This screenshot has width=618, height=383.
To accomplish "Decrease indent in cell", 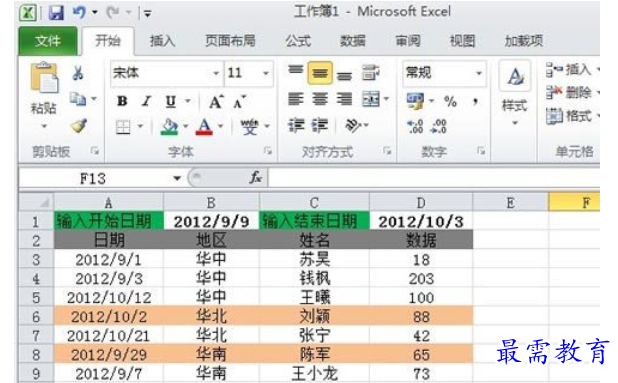I will [x=296, y=125].
